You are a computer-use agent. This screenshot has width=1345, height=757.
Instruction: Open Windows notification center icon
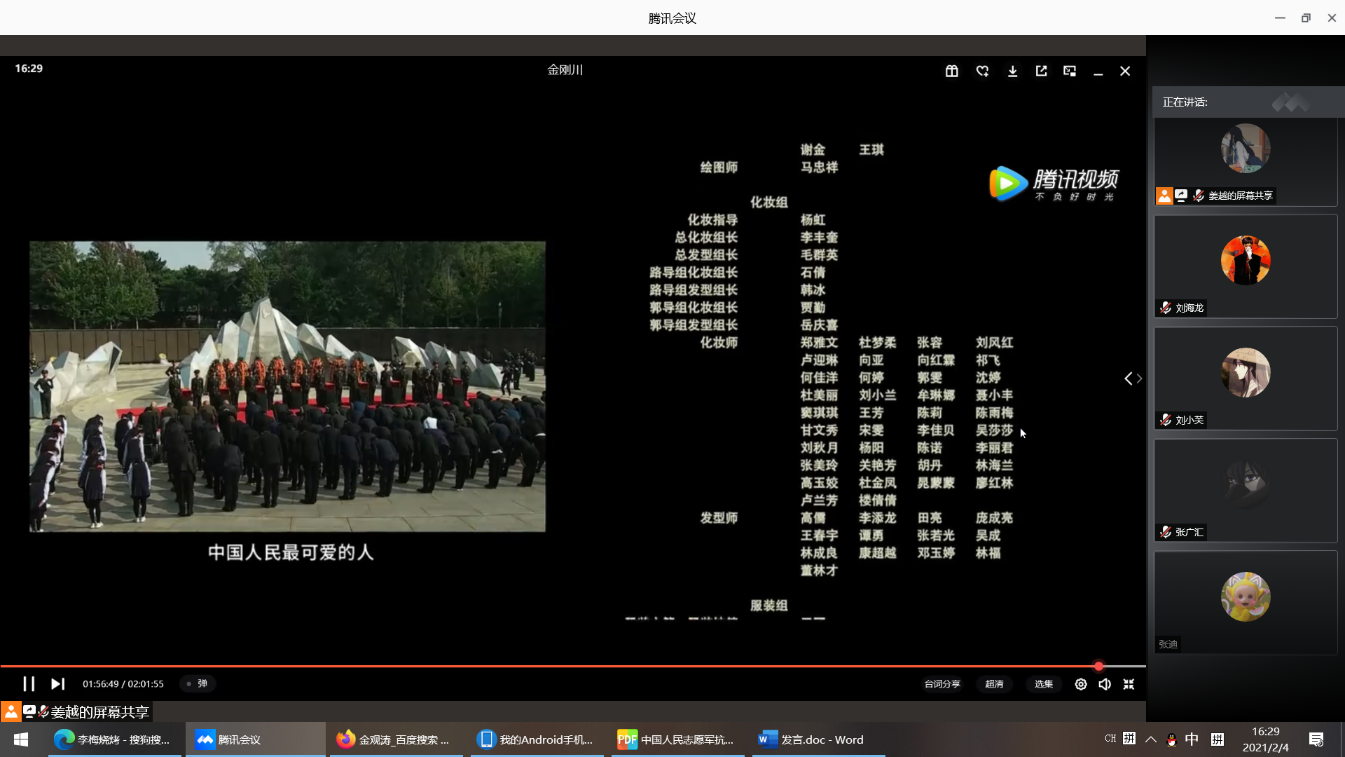(1316, 740)
